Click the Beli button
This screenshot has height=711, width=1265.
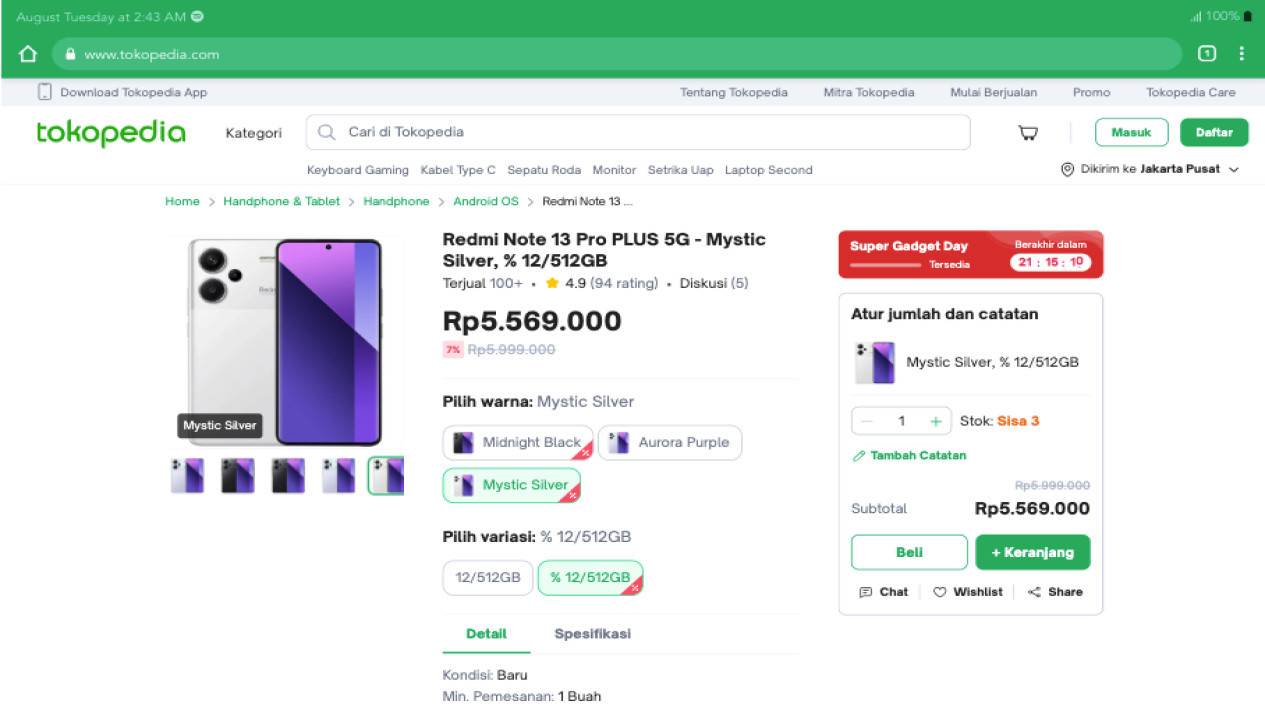[x=908, y=551]
